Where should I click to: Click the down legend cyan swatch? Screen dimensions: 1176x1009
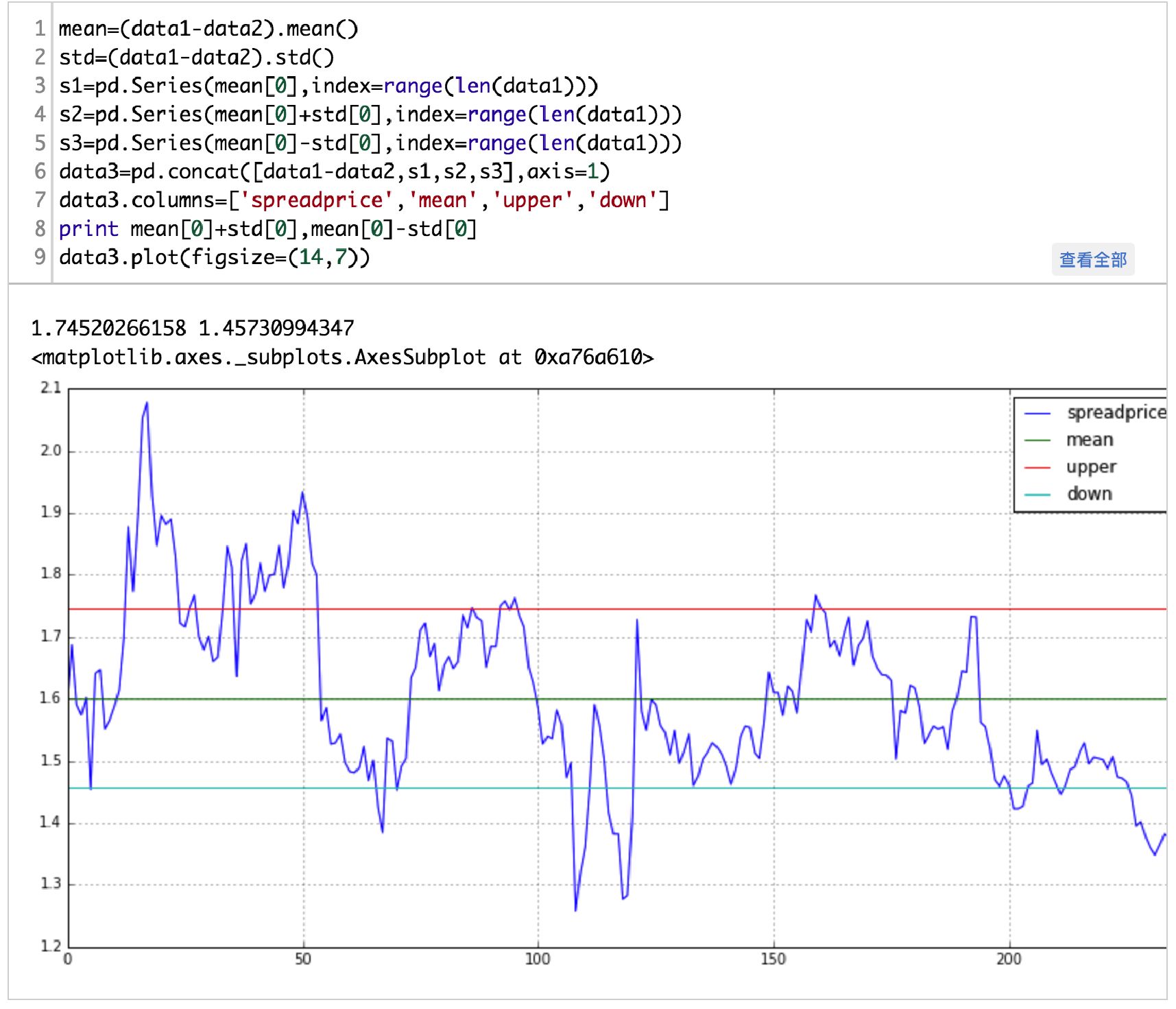click(1037, 494)
